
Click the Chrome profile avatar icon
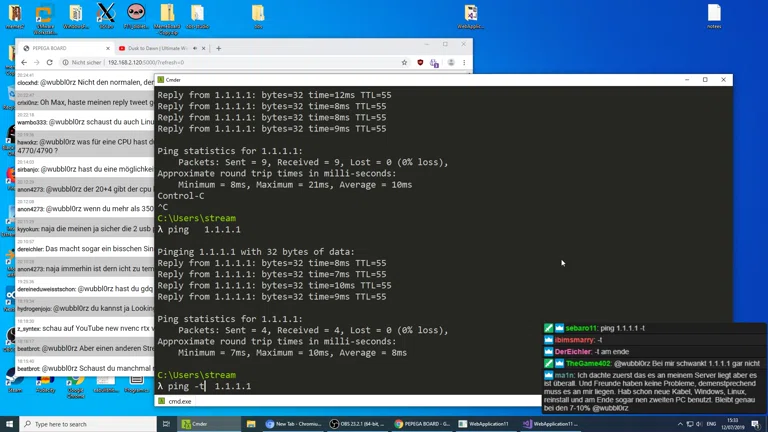pos(450,62)
